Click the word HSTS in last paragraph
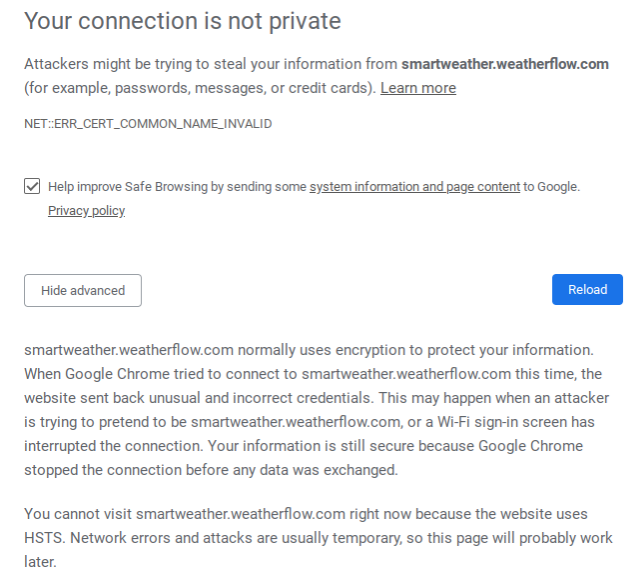 45,538
